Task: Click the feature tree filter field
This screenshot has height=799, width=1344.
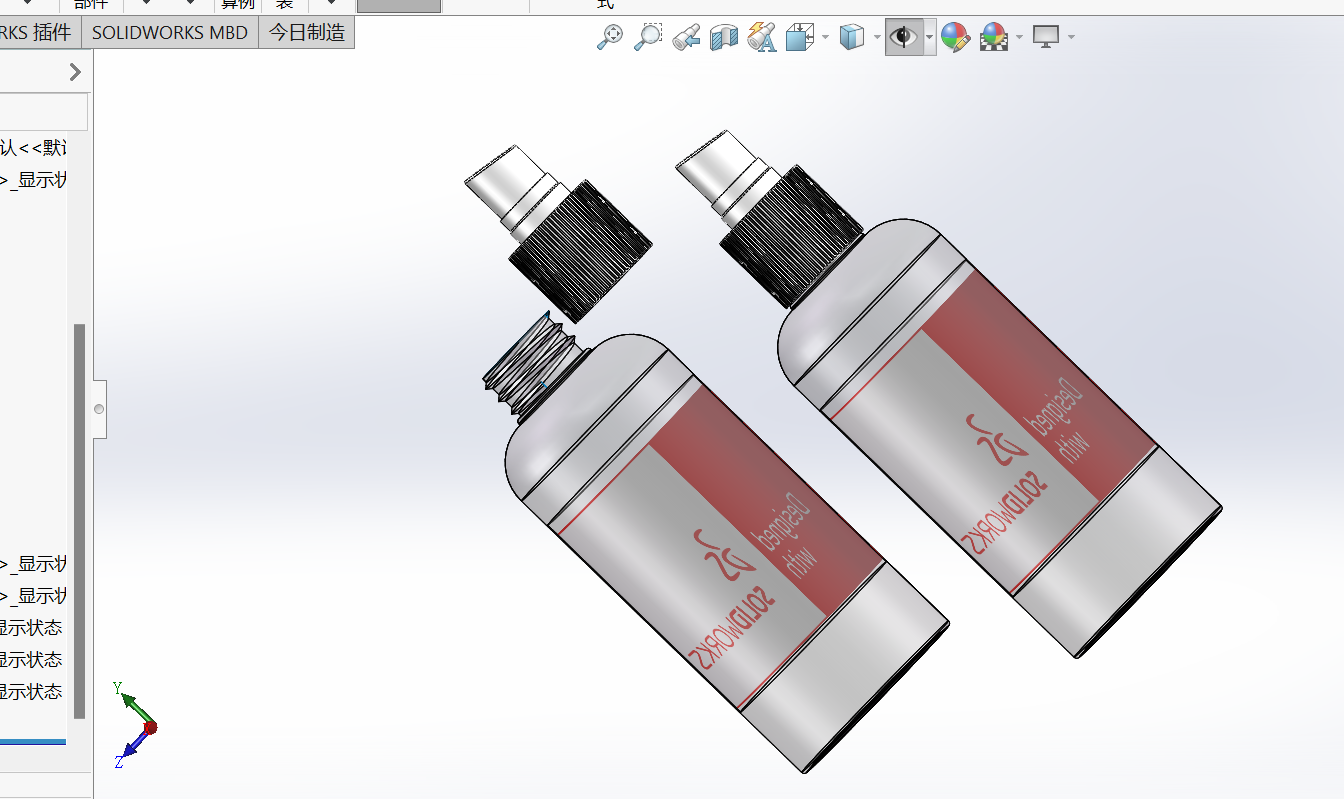Action: click(x=44, y=112)
